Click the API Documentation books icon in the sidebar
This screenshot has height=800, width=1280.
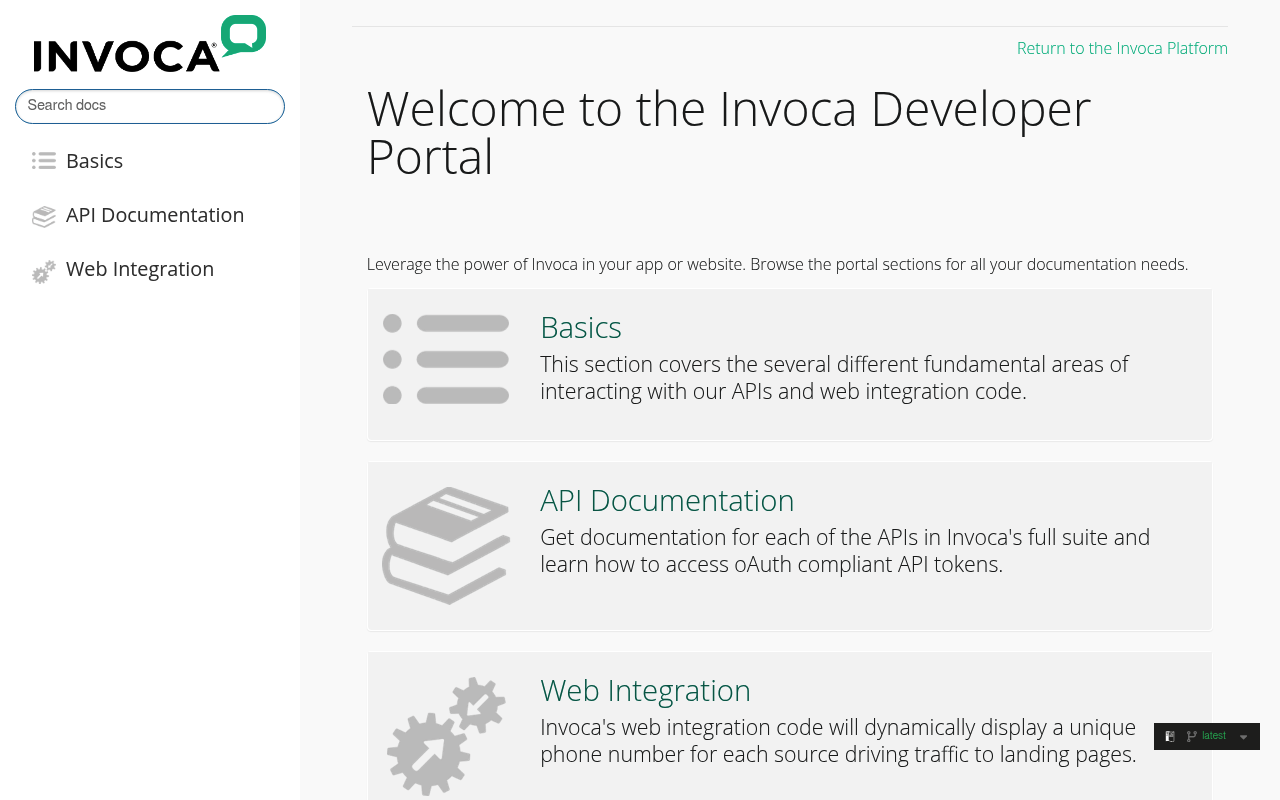44,216
